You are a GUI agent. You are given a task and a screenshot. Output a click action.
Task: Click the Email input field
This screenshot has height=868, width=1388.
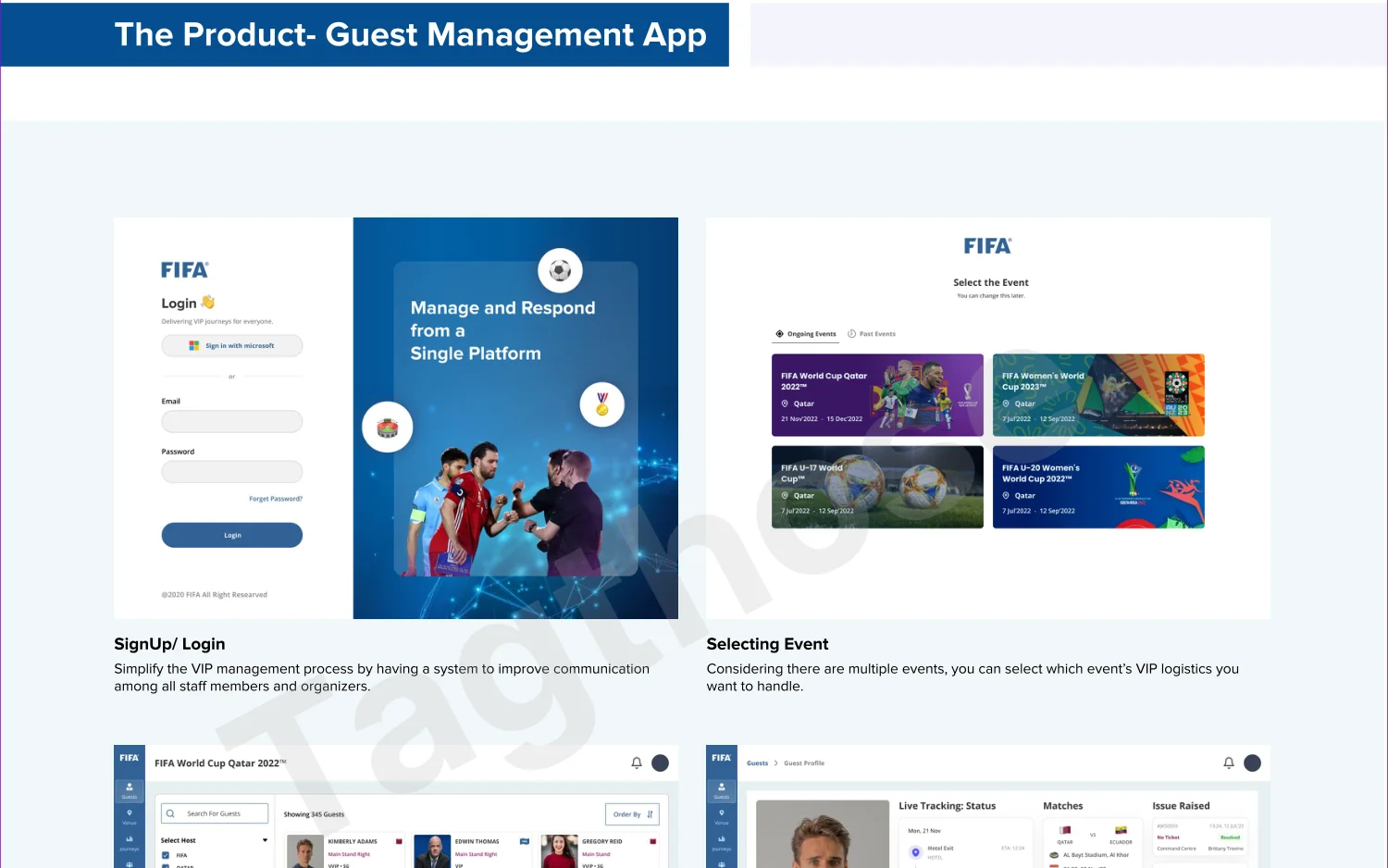[232, 422]
